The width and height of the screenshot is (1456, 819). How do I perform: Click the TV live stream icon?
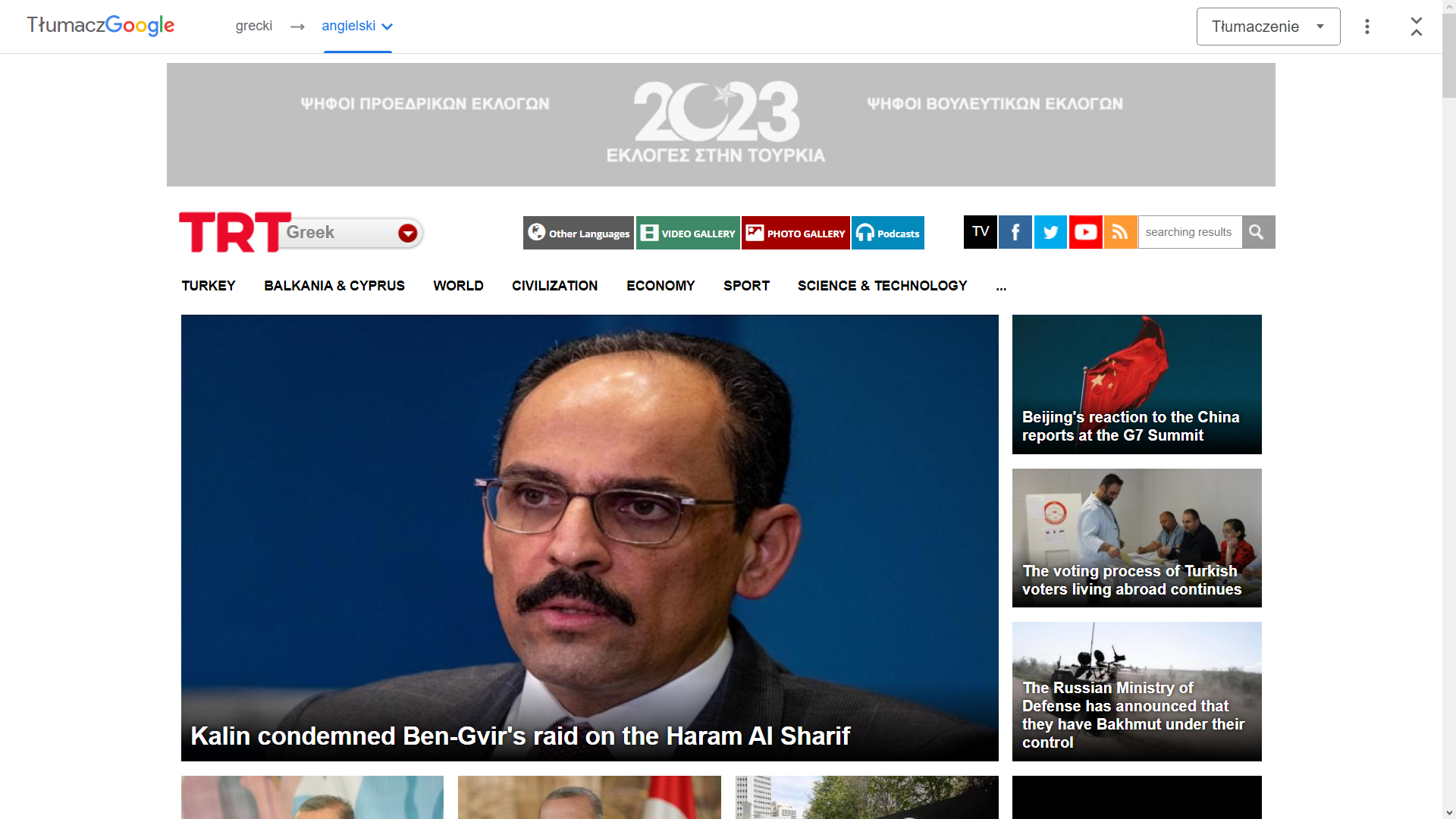(x=980, y=232)
